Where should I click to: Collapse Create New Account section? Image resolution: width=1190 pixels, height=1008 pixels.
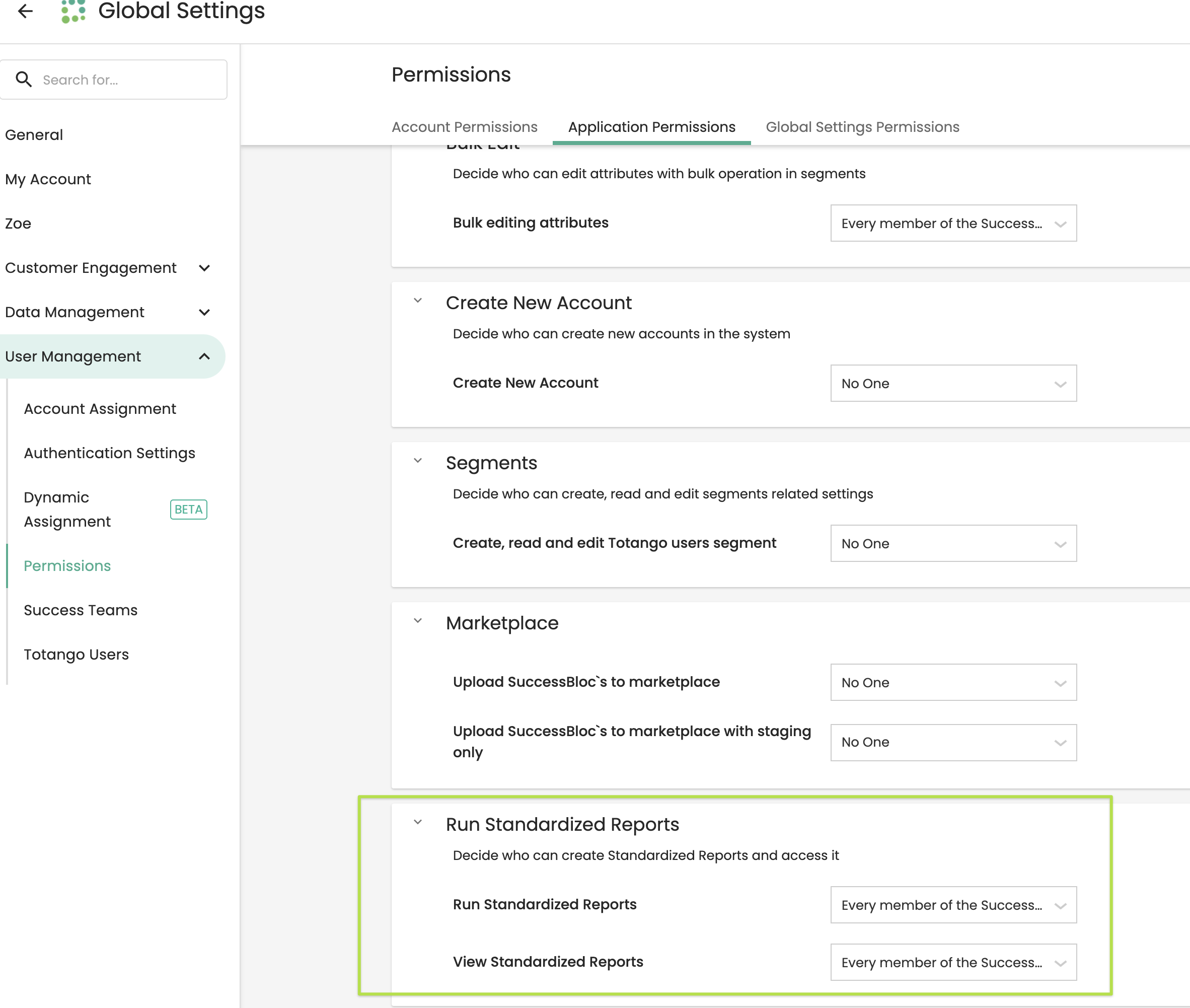tap(418, 301)
